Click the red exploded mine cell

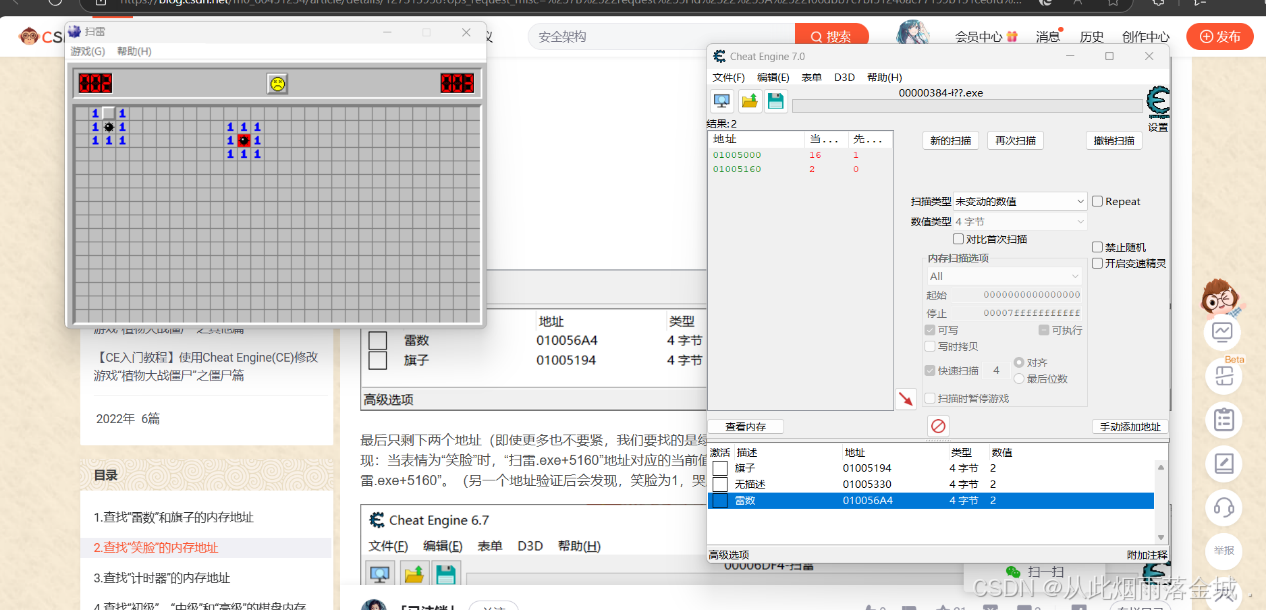[x=244, y=140]
